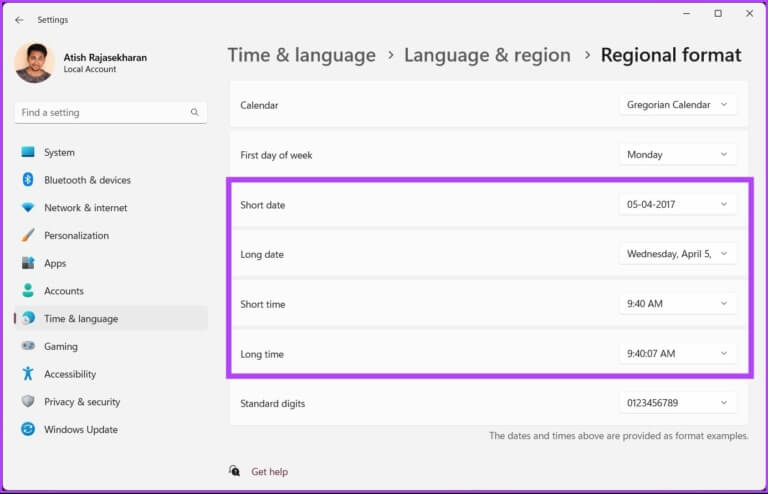Click the Standard digits label

click(272, 404)
